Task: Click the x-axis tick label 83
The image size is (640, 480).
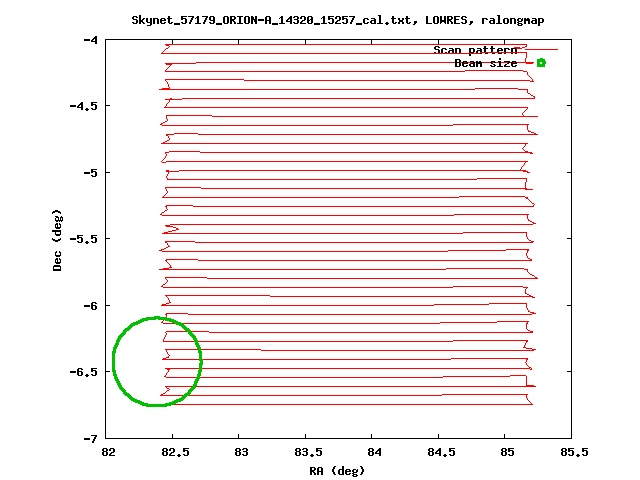Action: (241, 452)
